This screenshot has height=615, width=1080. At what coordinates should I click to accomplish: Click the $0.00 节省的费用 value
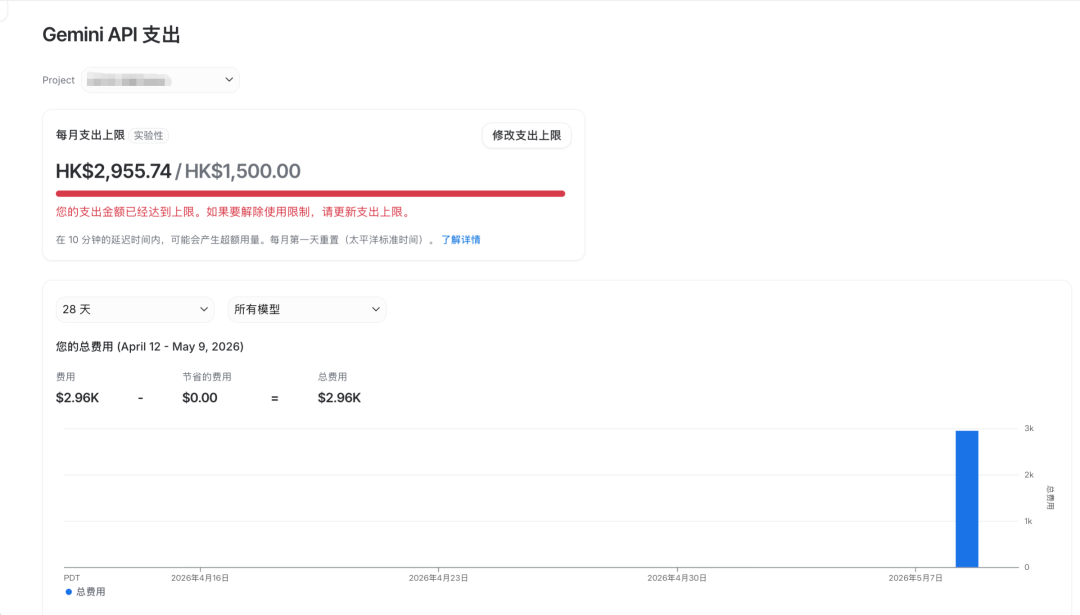[200, 397]
